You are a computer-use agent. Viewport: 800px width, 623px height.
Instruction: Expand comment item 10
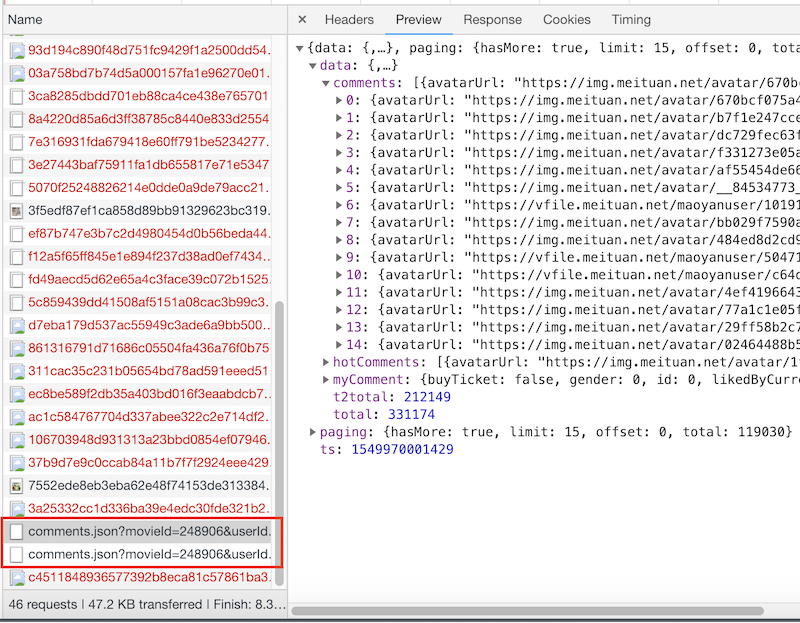(x=339, y=275)
